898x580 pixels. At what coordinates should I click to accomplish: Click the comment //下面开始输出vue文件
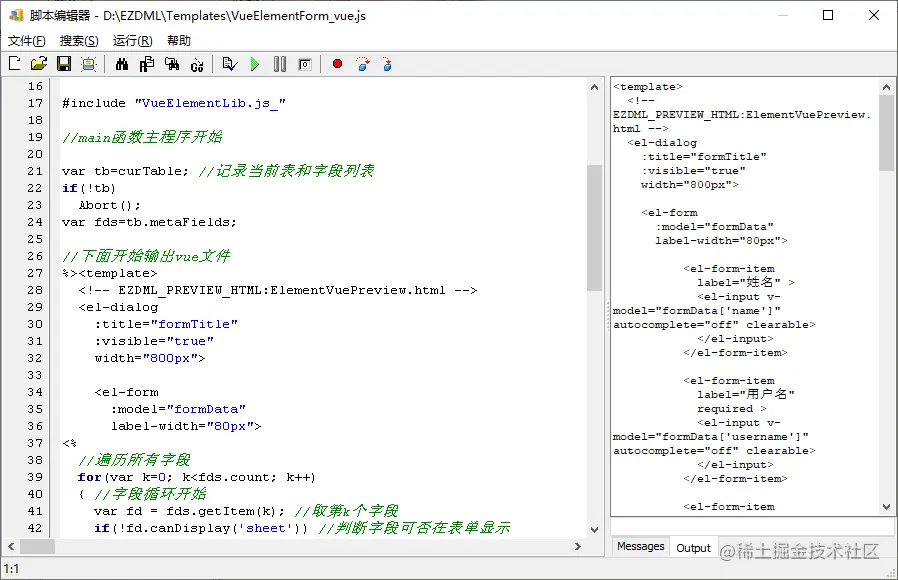pos(146,256)
